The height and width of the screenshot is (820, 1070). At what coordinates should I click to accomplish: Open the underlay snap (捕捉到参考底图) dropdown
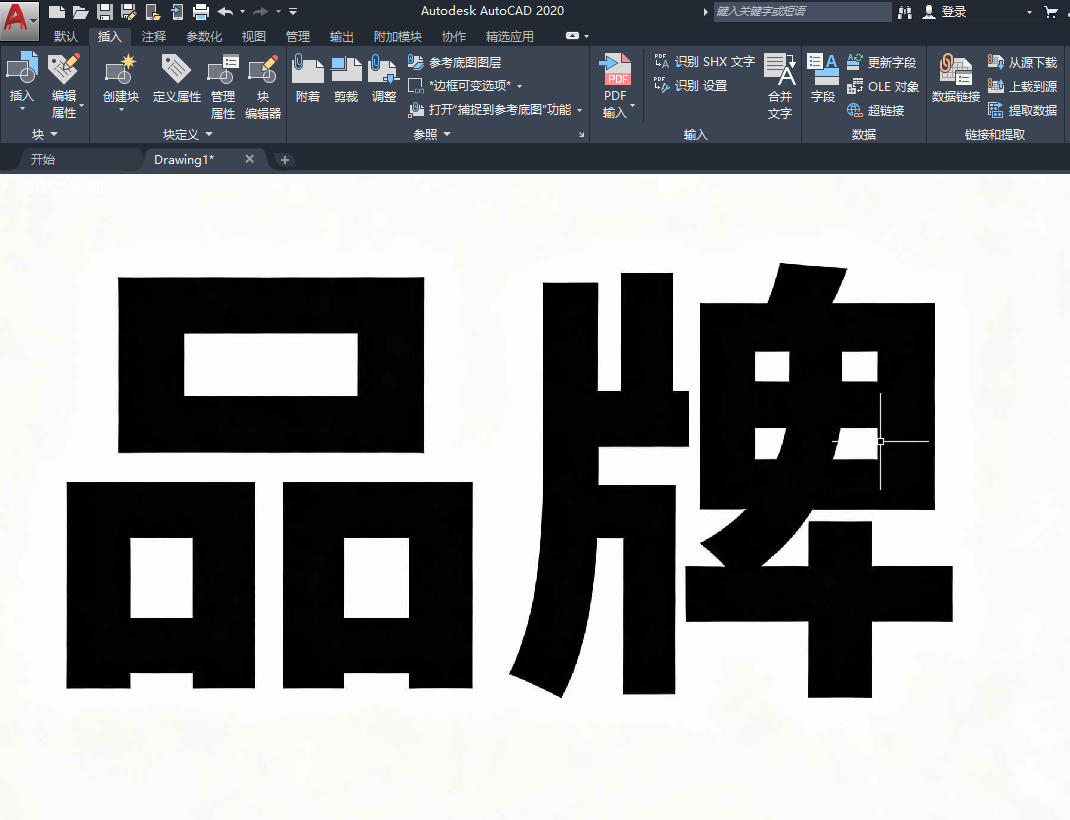[580, 110]
